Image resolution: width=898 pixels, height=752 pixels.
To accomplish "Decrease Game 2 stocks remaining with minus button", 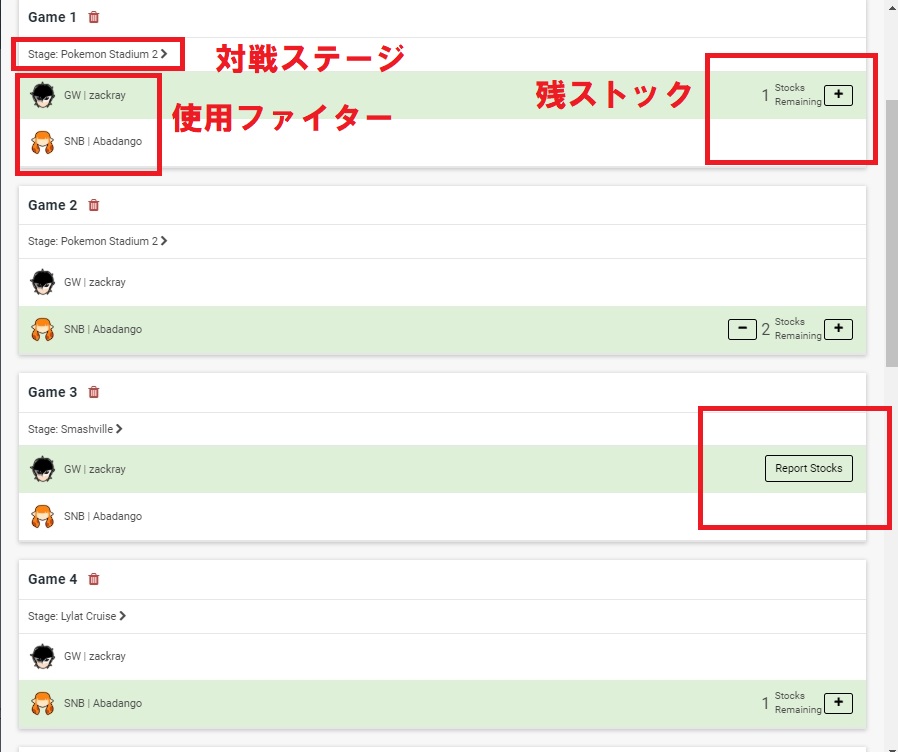I will tap(742, 329).
